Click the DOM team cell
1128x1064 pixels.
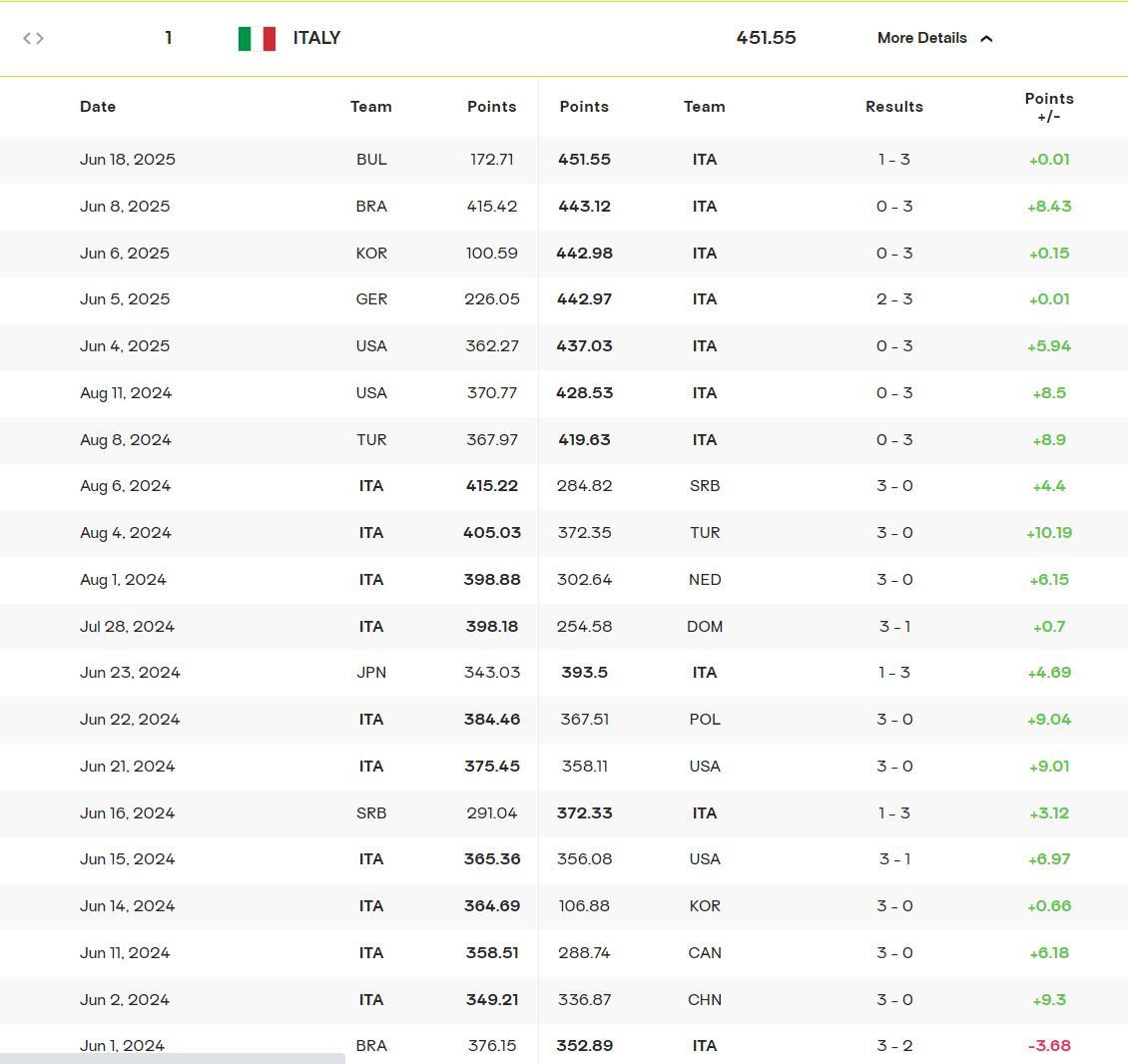pyautogui.click(x=705, y=627)
